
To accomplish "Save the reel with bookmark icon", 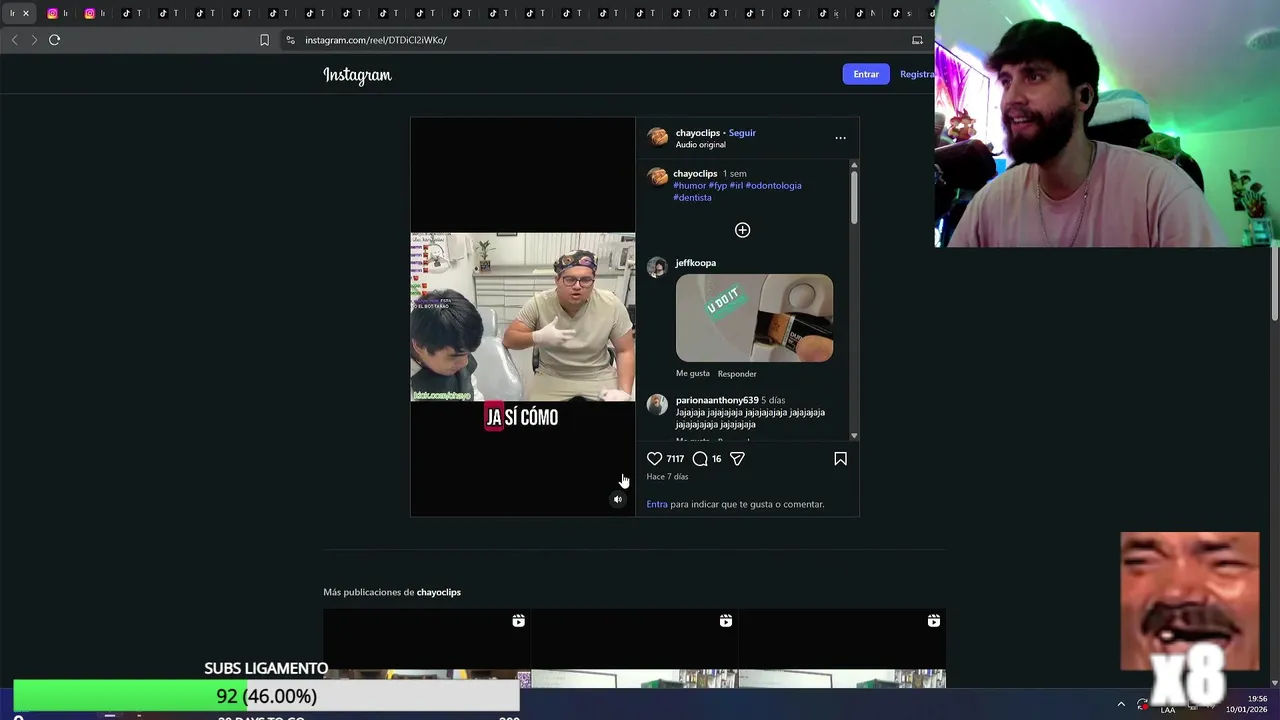I will [x=840, y=459].
